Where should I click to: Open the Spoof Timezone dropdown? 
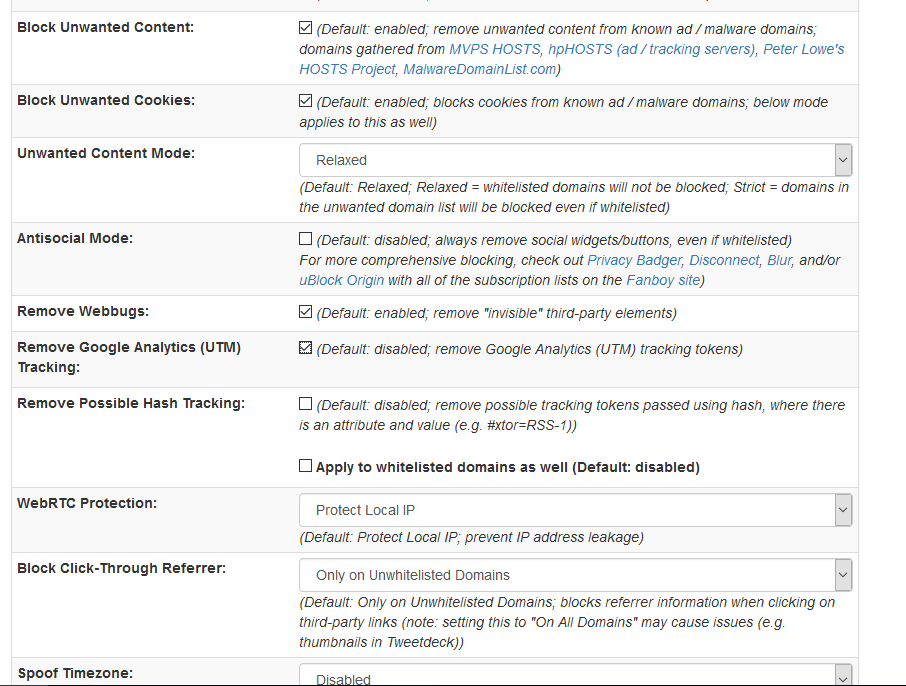575,676
